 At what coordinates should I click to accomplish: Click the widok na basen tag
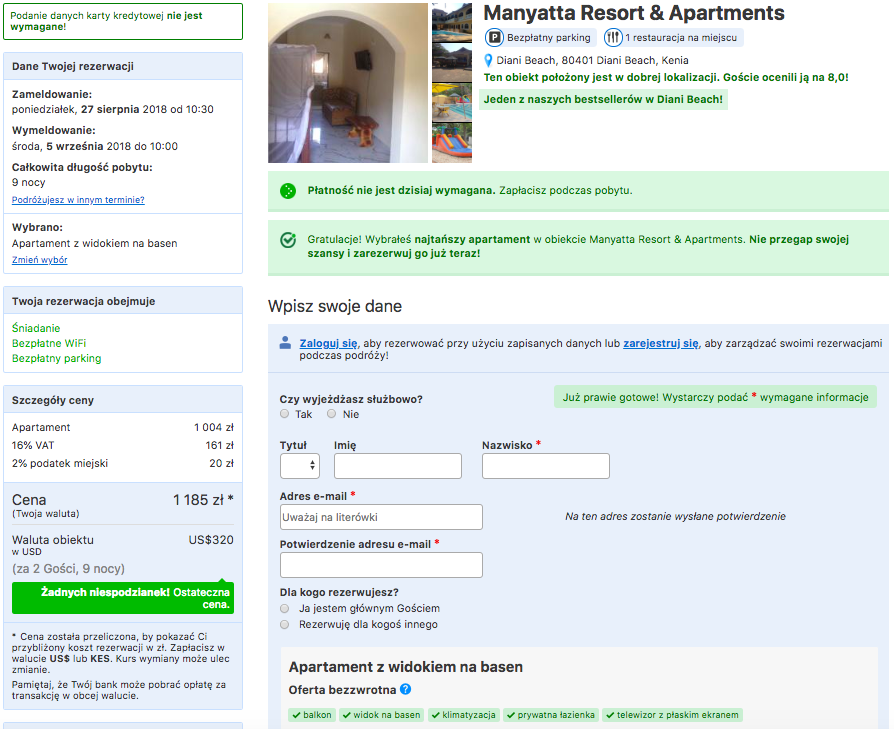pyautogui.click(x=381, y=715)
